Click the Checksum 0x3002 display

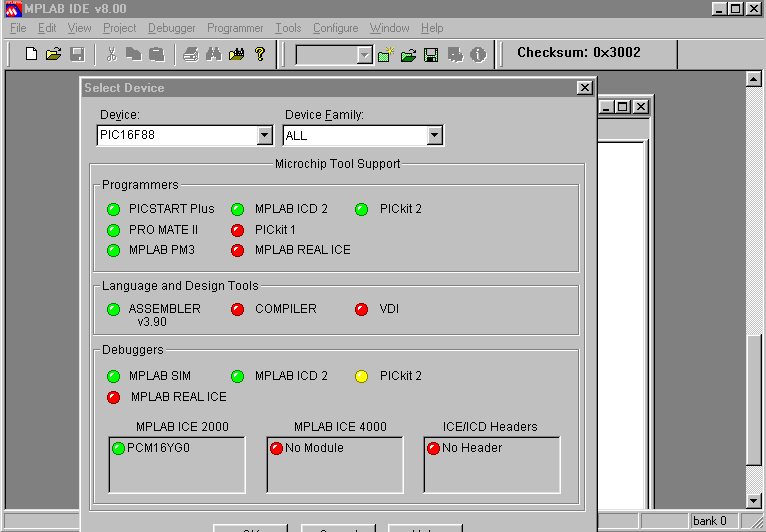click(x=579, y=52)
